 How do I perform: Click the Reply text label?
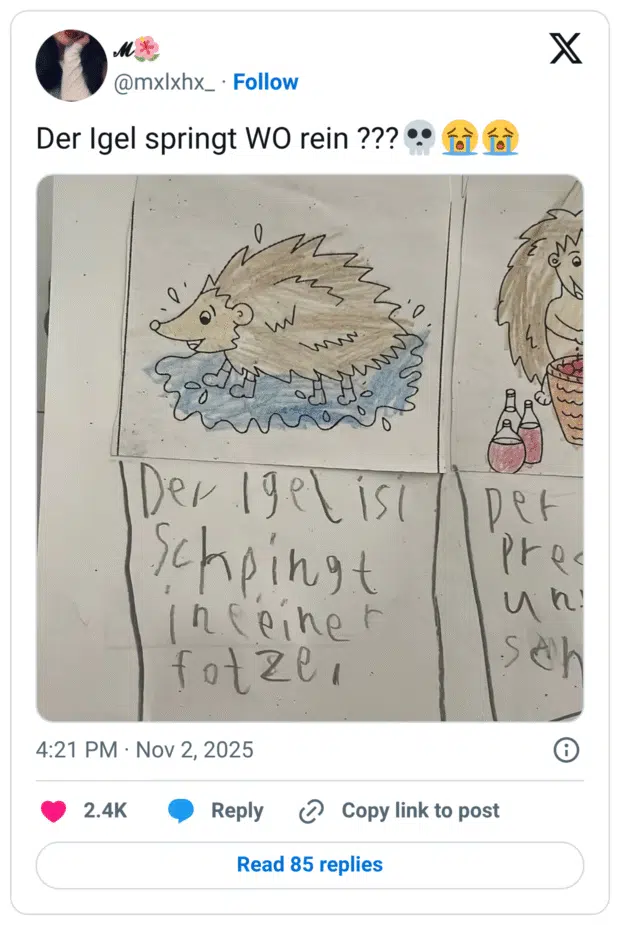[237, 811]
